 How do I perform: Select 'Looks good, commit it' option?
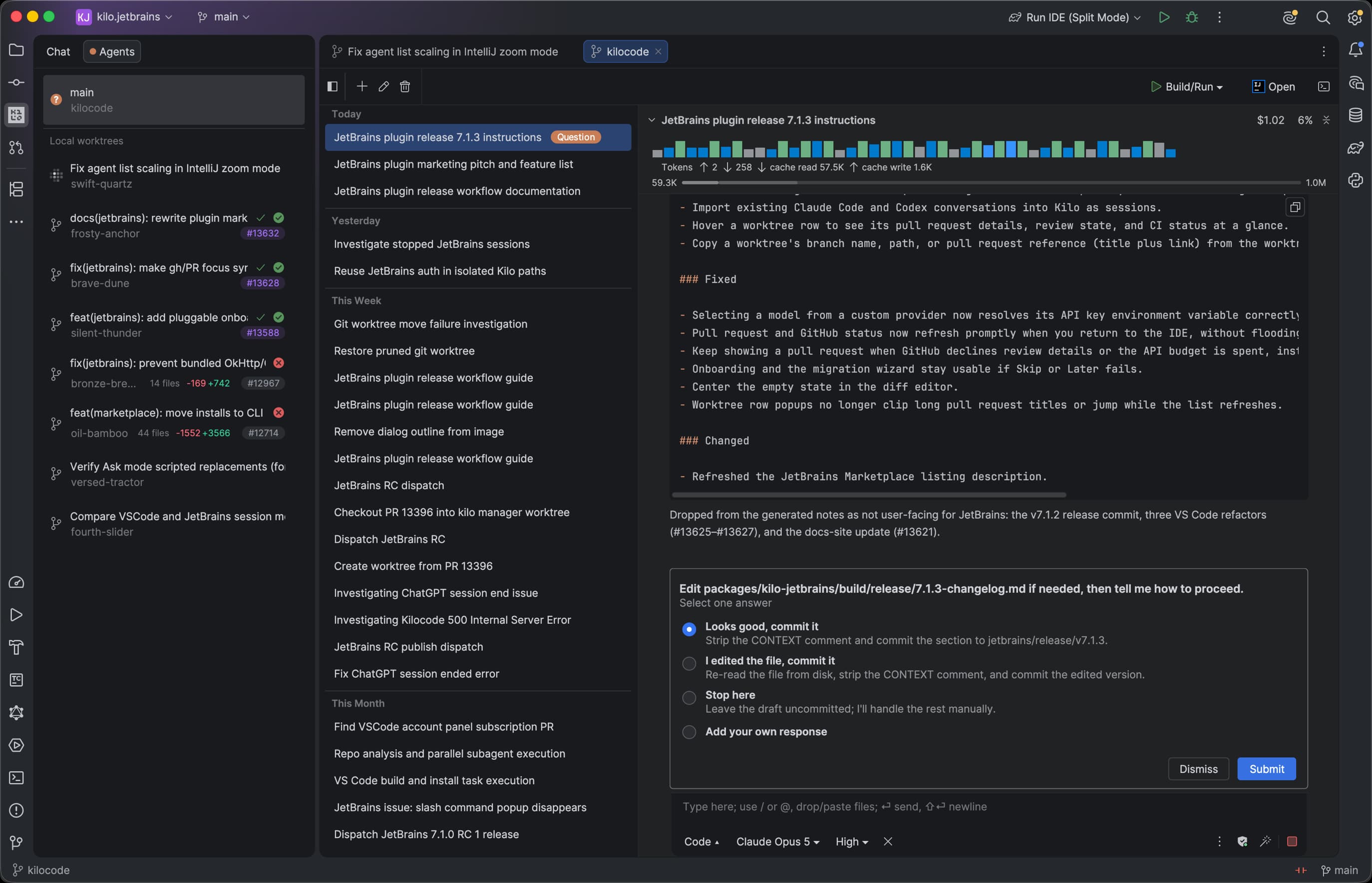[x=689, y=630]
